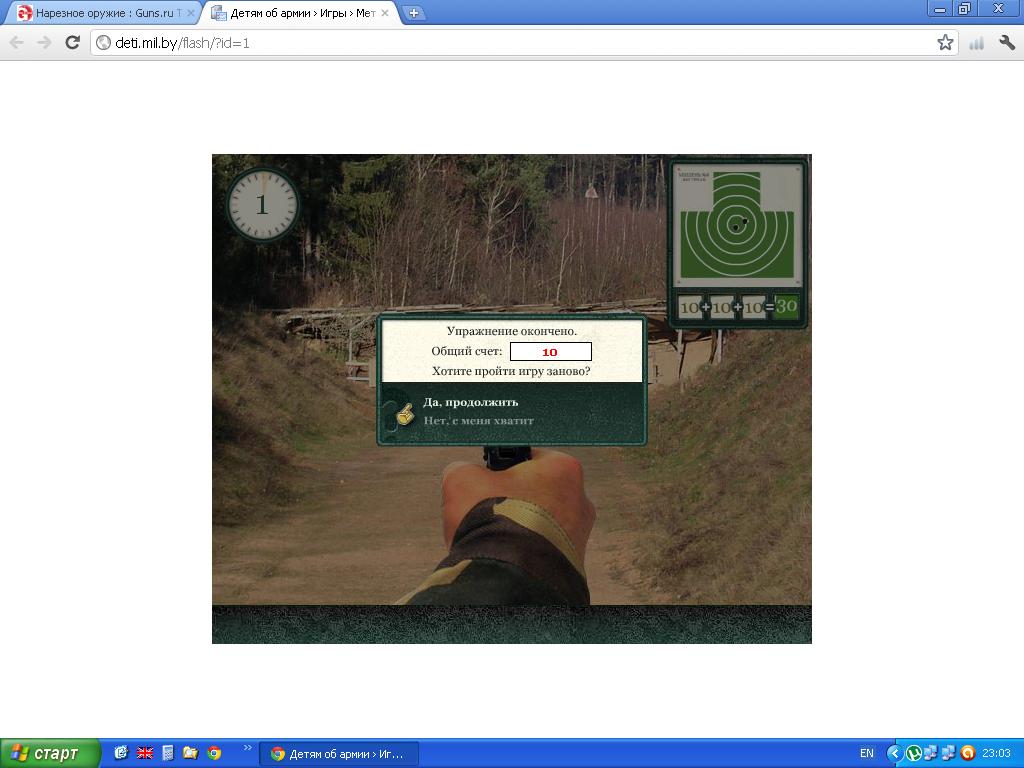Click the clock timer showing 1
Viewport: 1024px width, 768px height.
[263, 204]
